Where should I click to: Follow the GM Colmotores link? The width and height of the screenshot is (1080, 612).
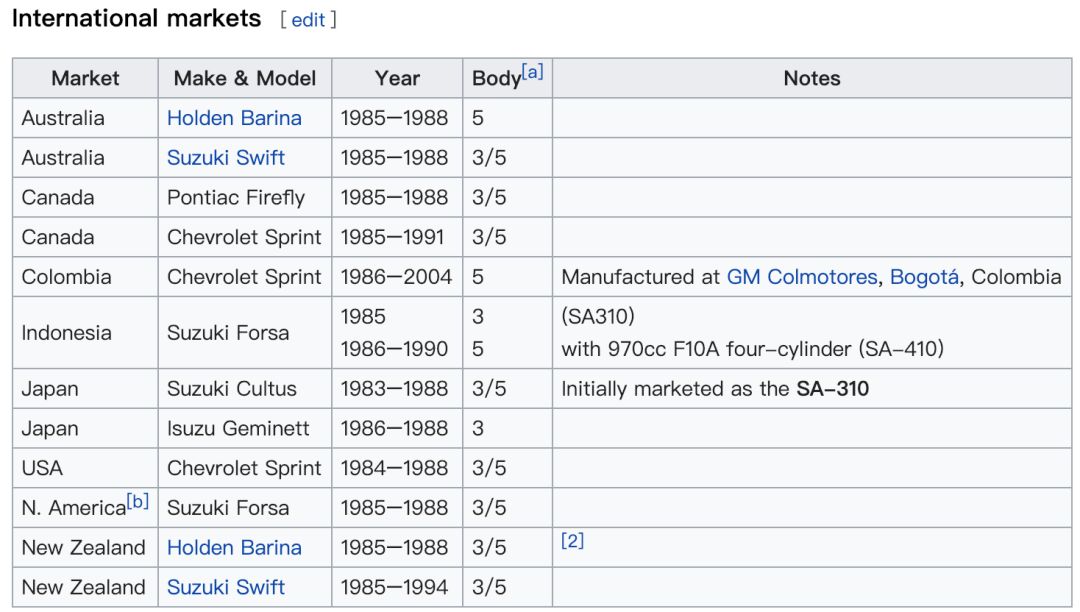pyautogui.click(x=802, y=277)
